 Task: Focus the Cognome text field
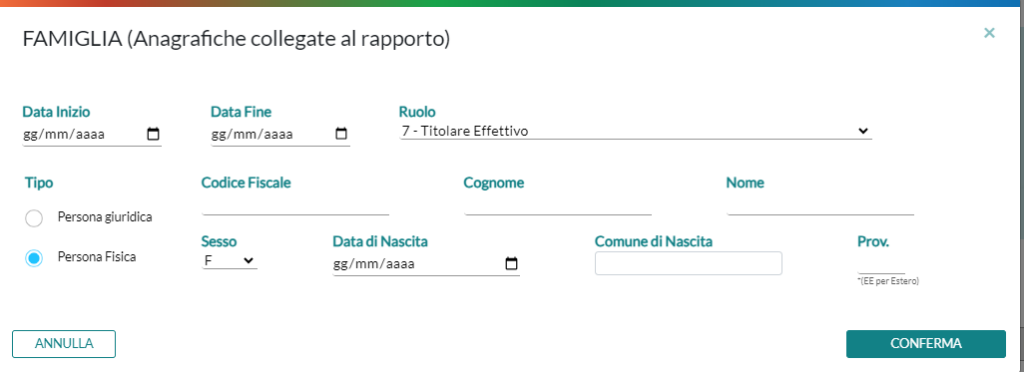pyautogui.click(x=558, y=206)
